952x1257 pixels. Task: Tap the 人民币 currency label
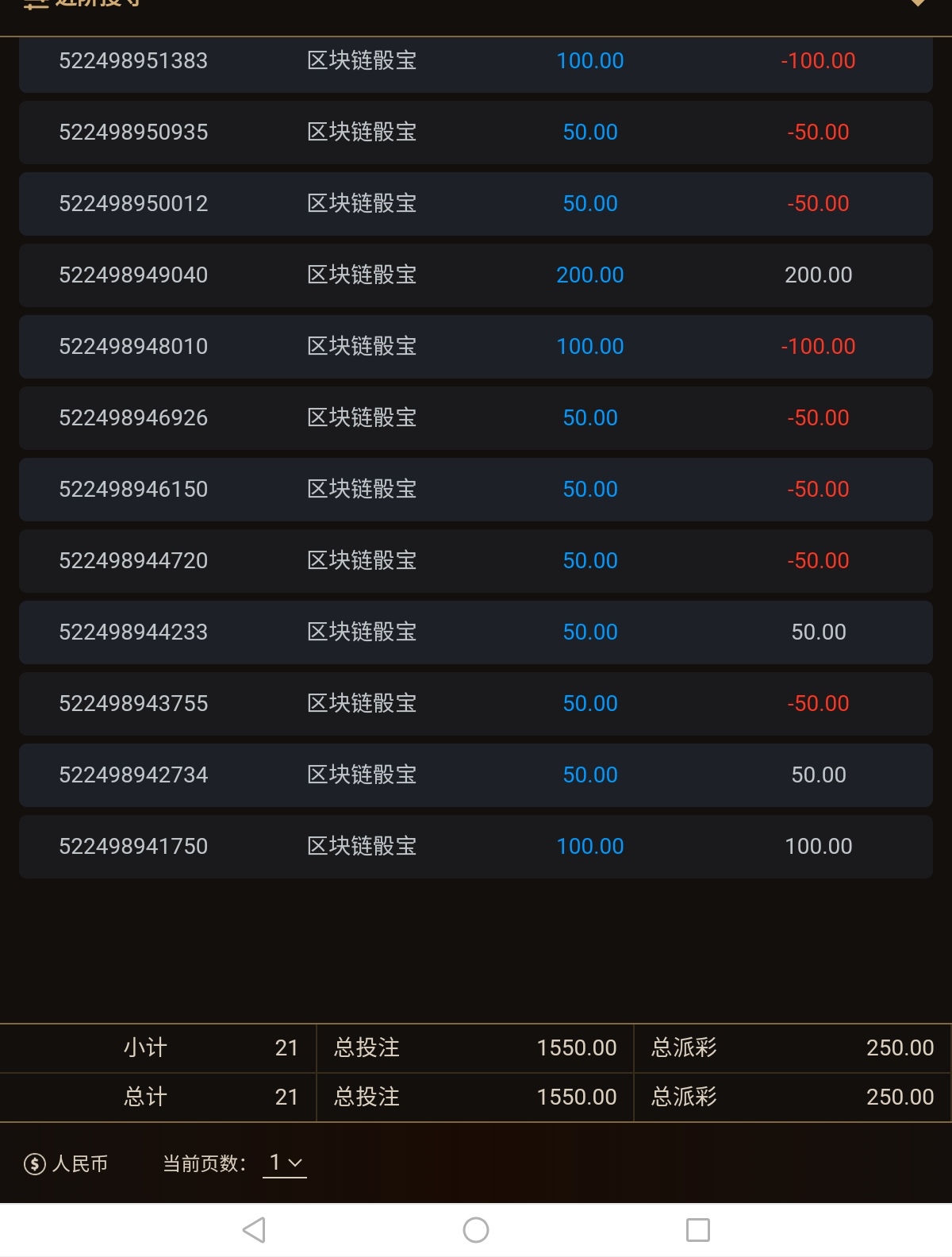(80, 1164)
